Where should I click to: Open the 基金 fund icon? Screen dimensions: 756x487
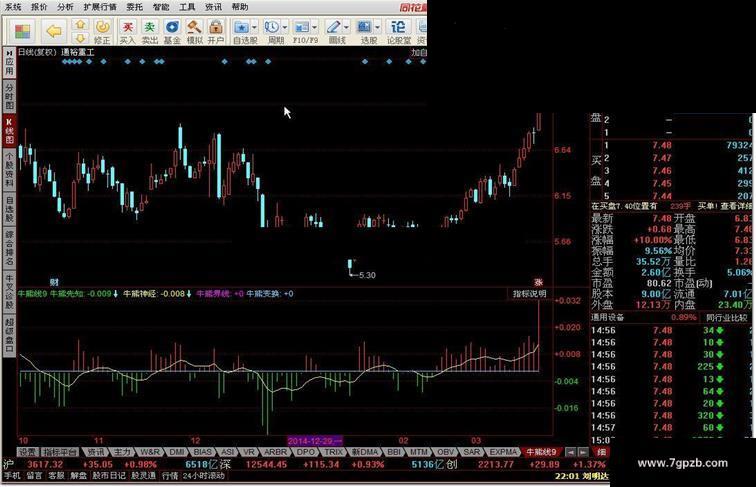[x=172, y=32]
